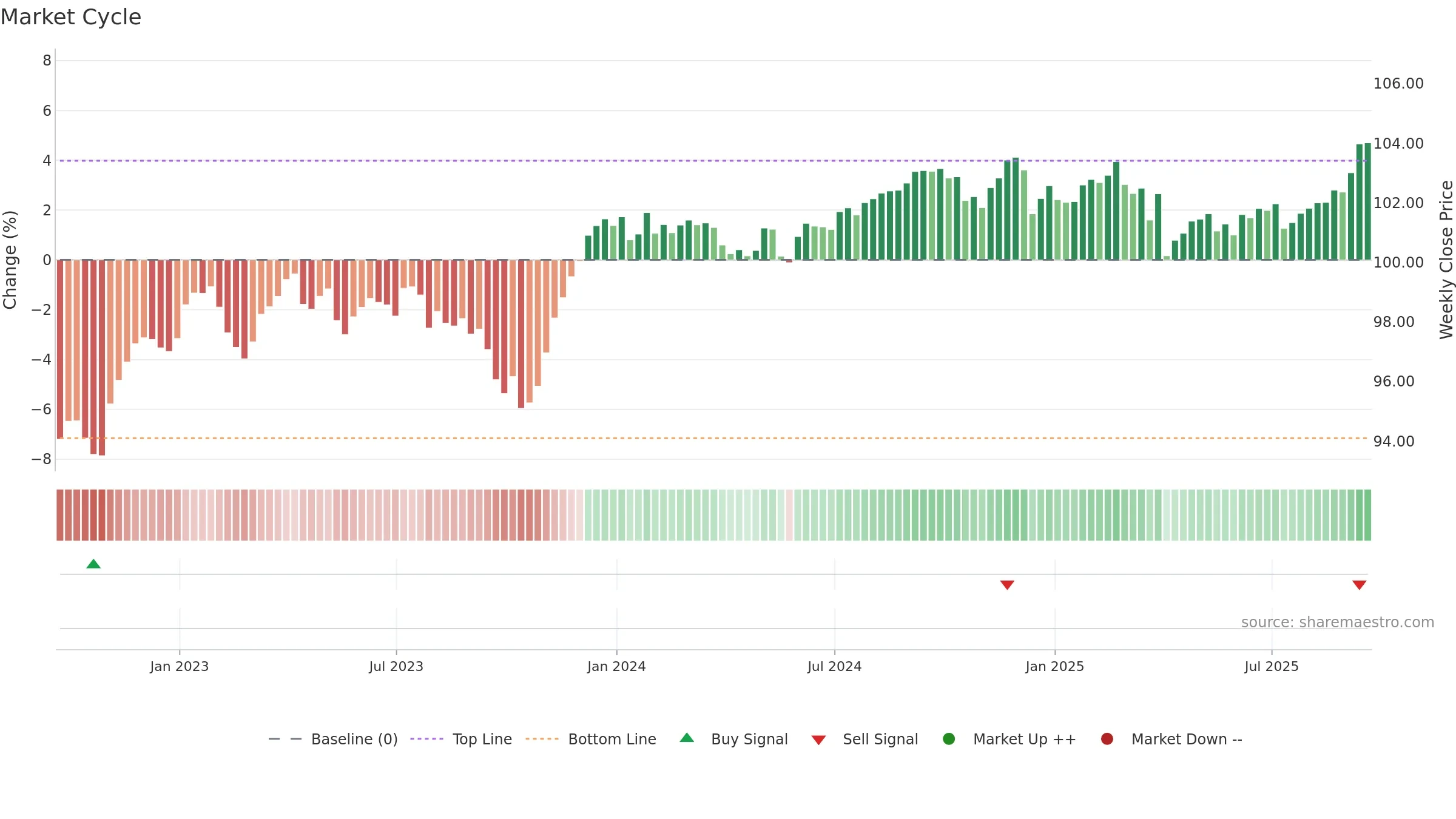This screenshot has width=1456, height=819.
Task: Click the Jan 2025 axis label
Action: (x=1054, y=667)
